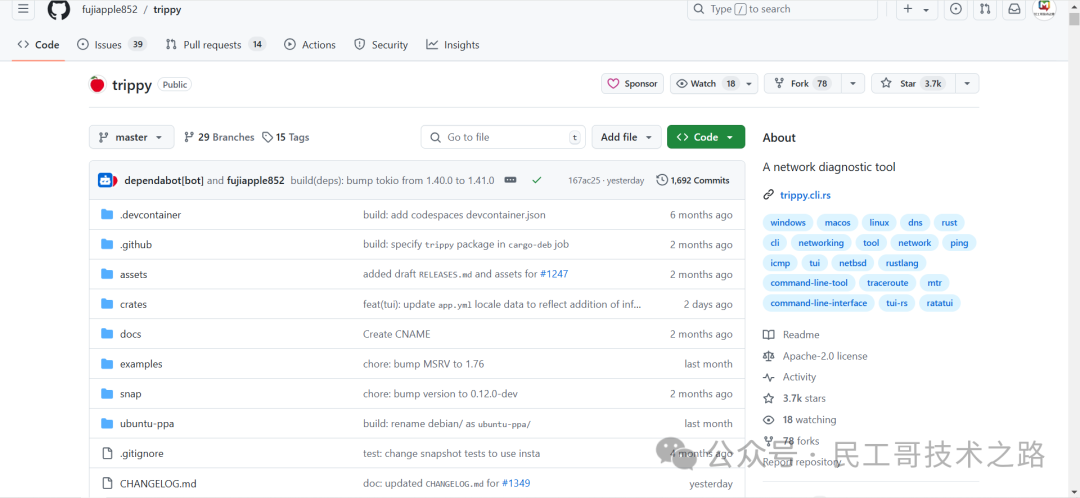
Task: Open the docs folder
Action: coord(130,334)
